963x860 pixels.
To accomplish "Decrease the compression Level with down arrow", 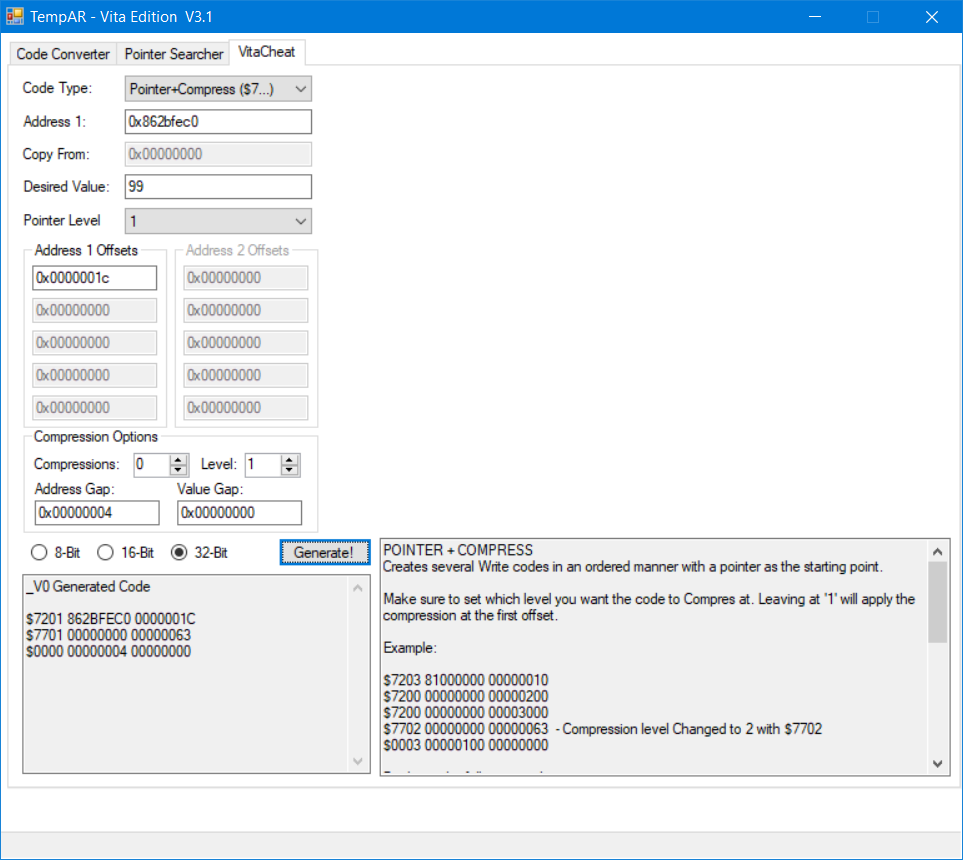I will pyautogui.click(x=289, y=470).
